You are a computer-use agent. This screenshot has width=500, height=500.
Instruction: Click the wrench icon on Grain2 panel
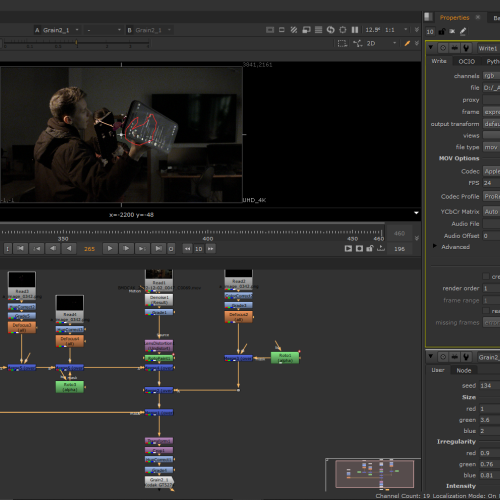(466, 357)
